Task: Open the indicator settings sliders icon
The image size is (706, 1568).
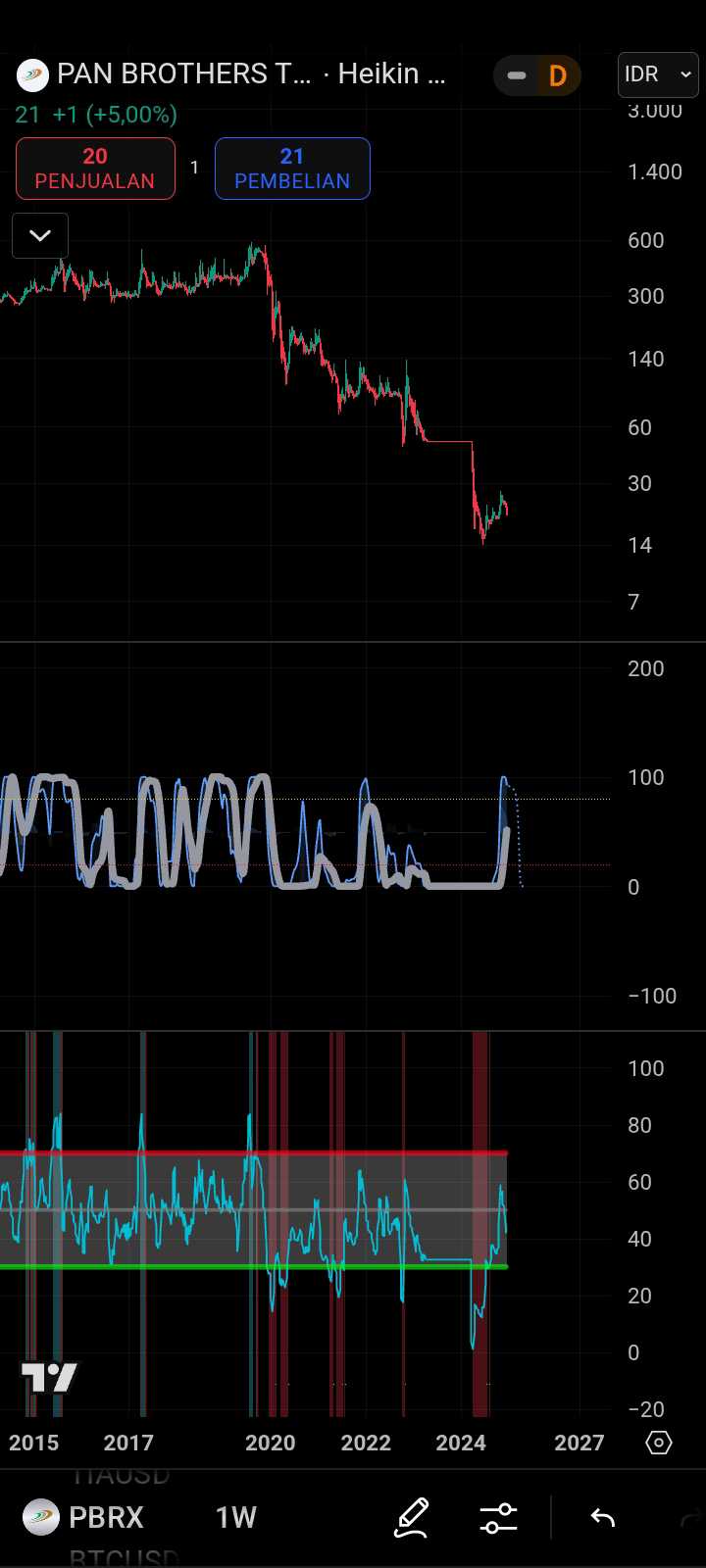Action: [x=498, y=1518]
